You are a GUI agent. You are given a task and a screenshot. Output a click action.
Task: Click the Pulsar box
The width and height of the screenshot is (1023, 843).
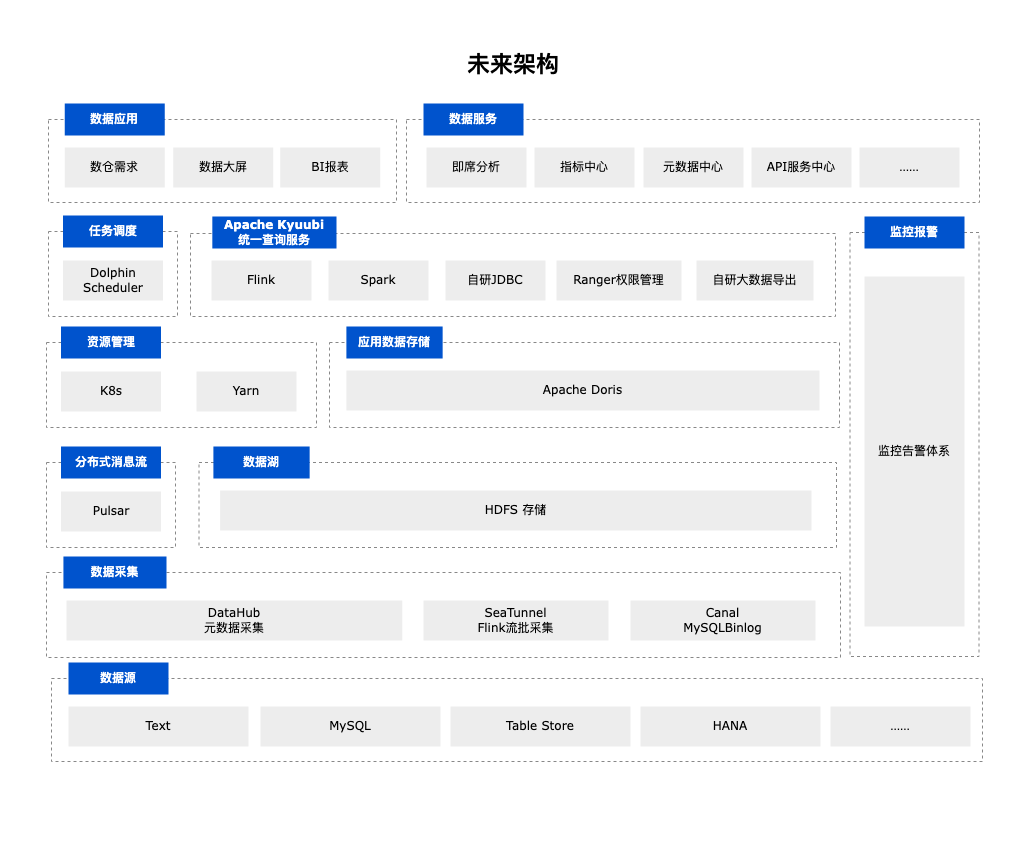click(110, 511)
